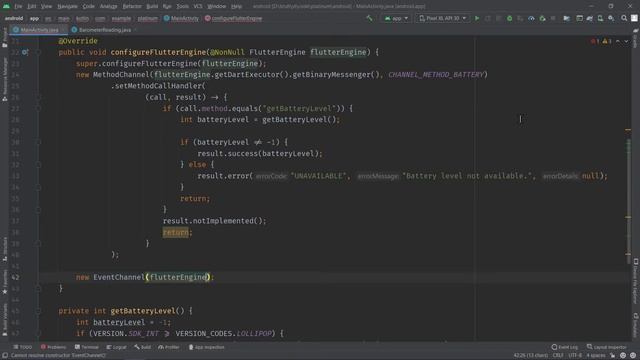Collapse the lambda fold marker at line 26

pyautogui.click(x=38, y=97)
